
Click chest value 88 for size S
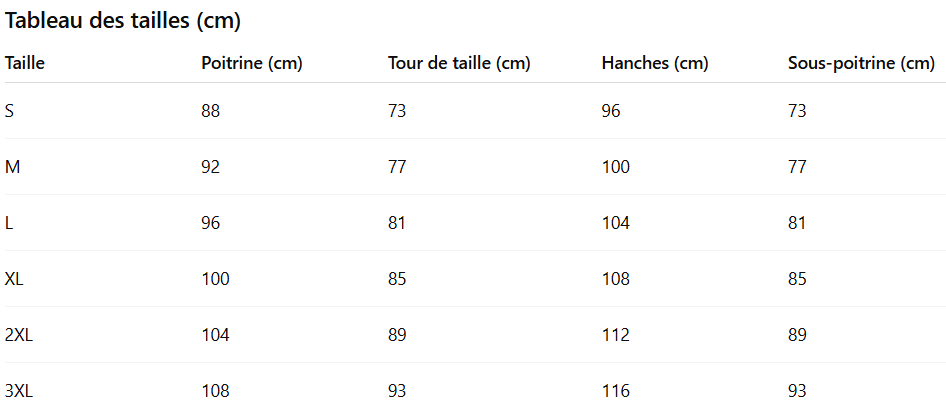coord(211,111)
